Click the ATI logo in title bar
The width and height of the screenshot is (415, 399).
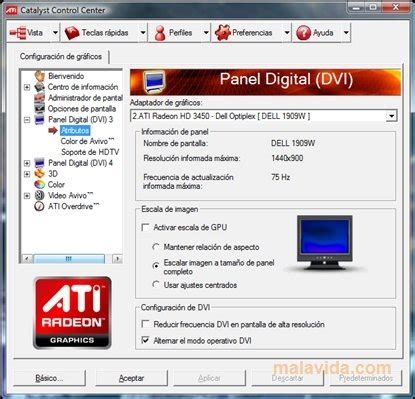[11, 10]
